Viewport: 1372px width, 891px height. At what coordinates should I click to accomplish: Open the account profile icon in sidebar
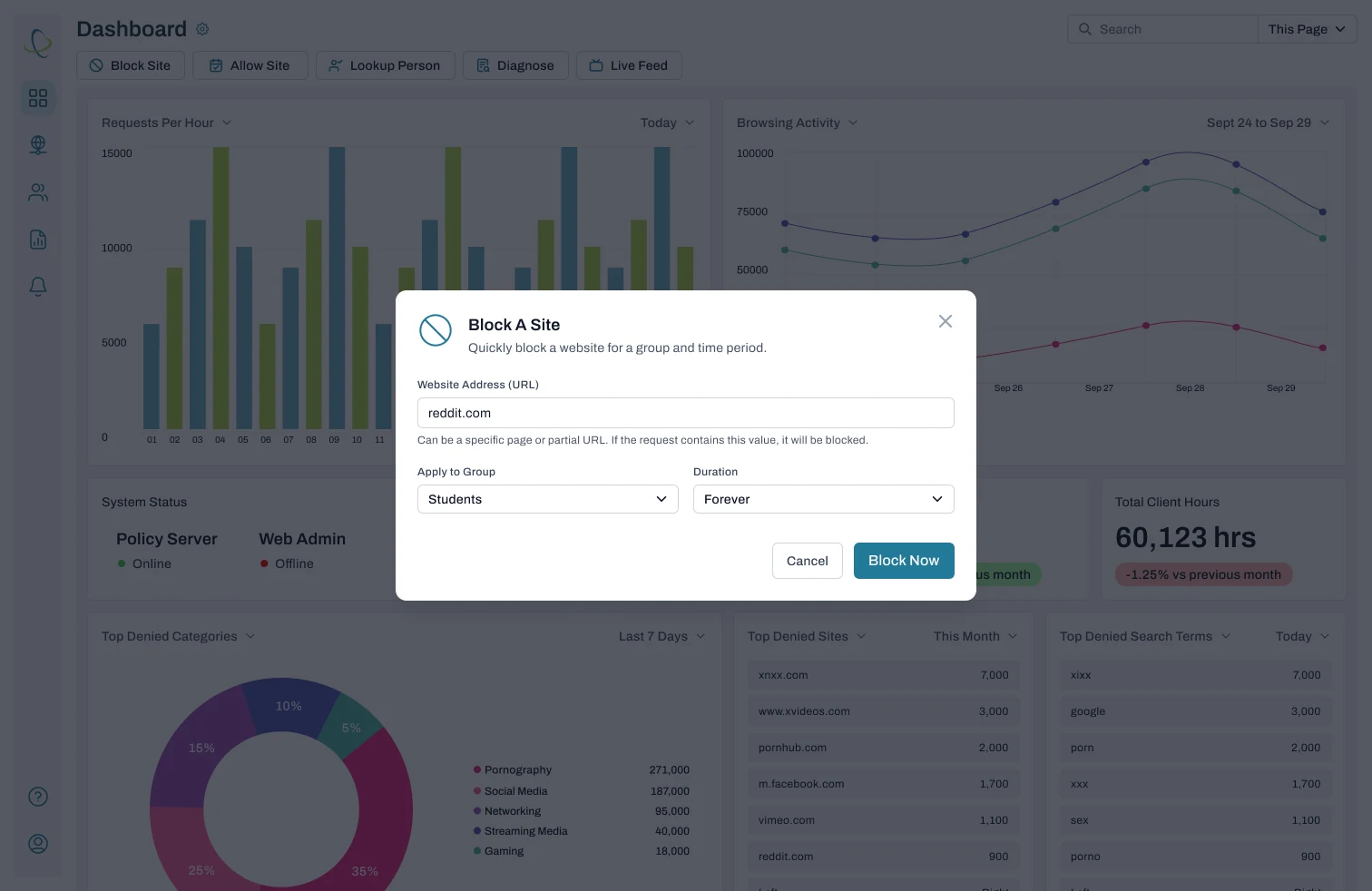coord(38,844)
